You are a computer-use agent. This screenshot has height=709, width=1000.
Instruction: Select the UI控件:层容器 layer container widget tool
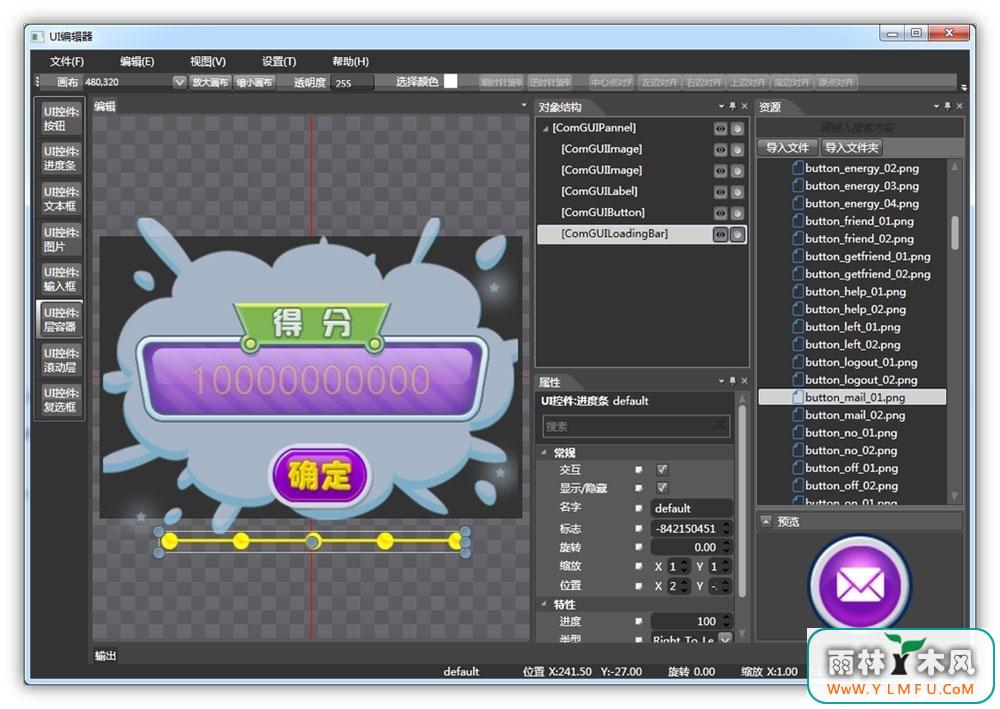61,319
